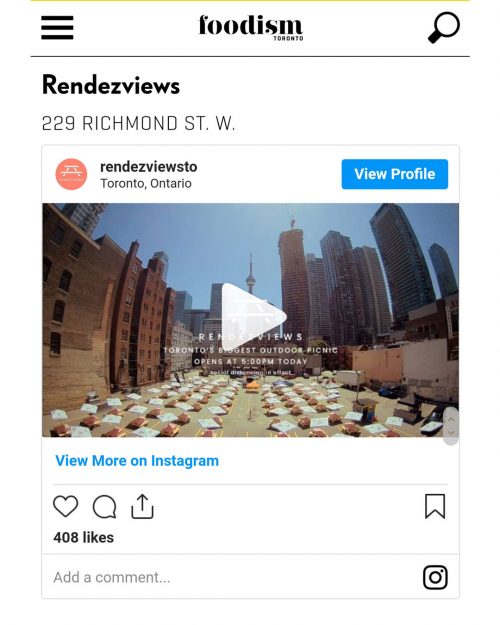Image resolution: width=500 pixels, height=625 pixels.
Task: Focus the Add a comment field
Action: coord(231,577)
